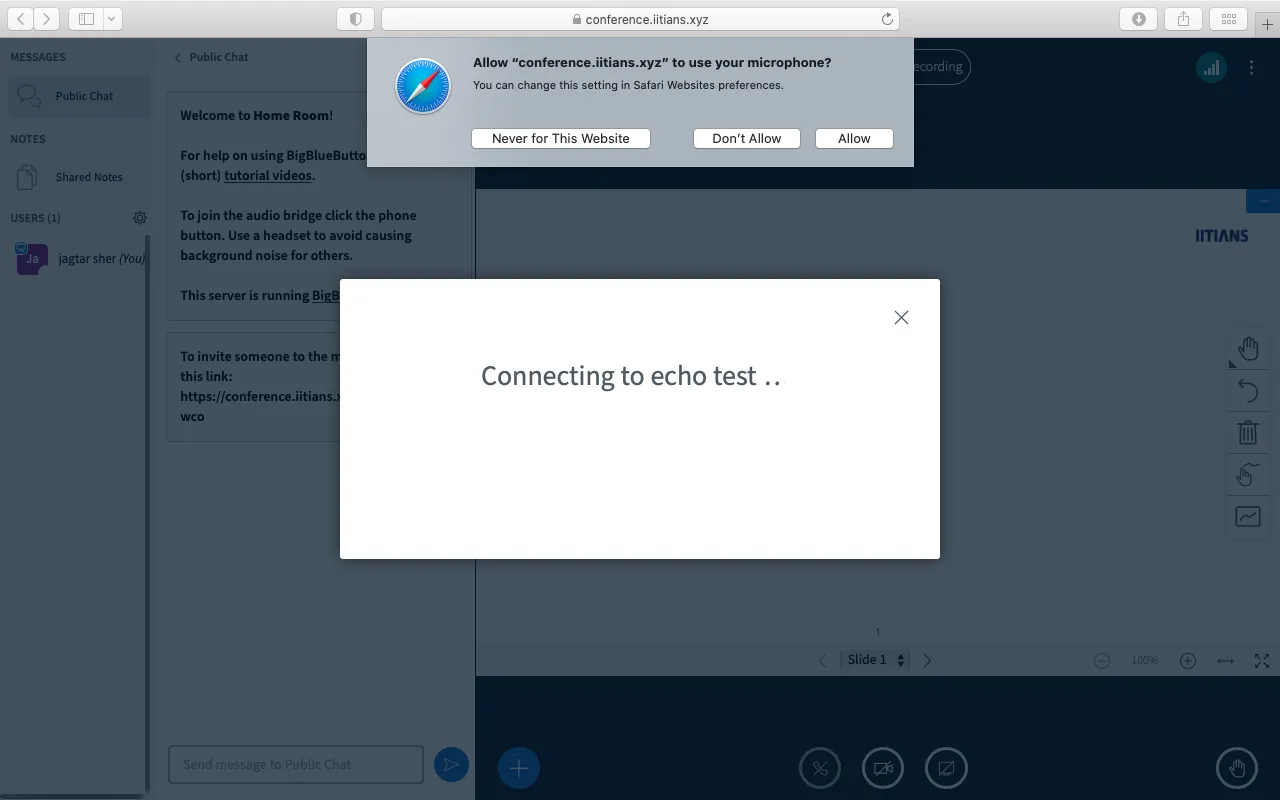The height and width of the screenshot is (800, 1280).
Task: Open the connection status signal icon
Action: pos(1212,67)
